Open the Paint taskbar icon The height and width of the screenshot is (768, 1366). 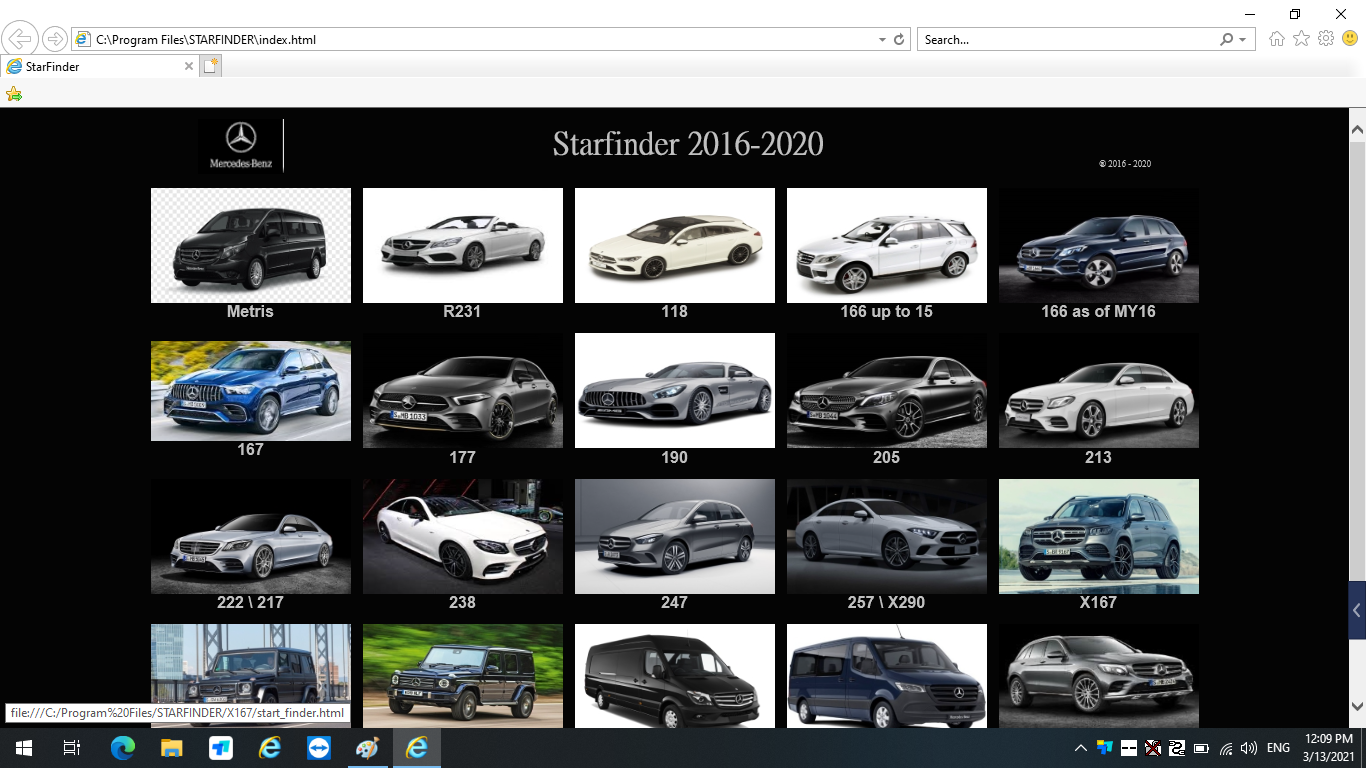coord(367,748)
